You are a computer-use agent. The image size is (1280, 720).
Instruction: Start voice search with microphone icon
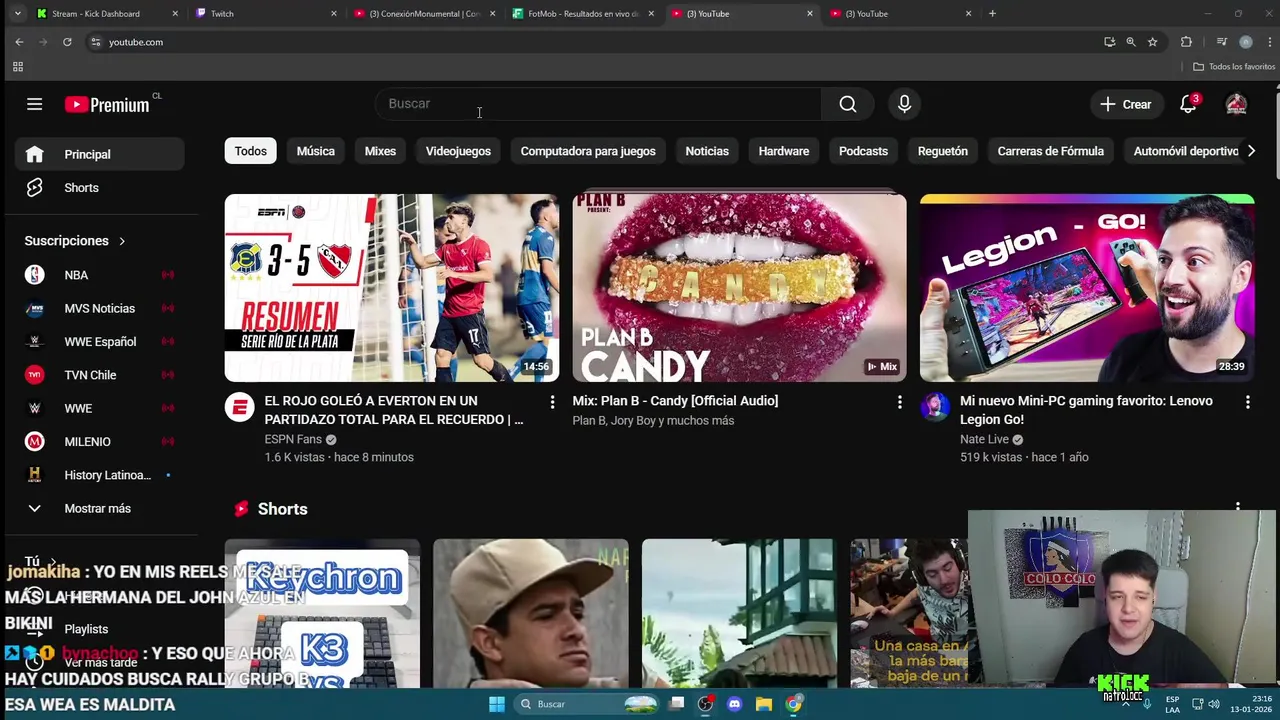click(904, 104)
